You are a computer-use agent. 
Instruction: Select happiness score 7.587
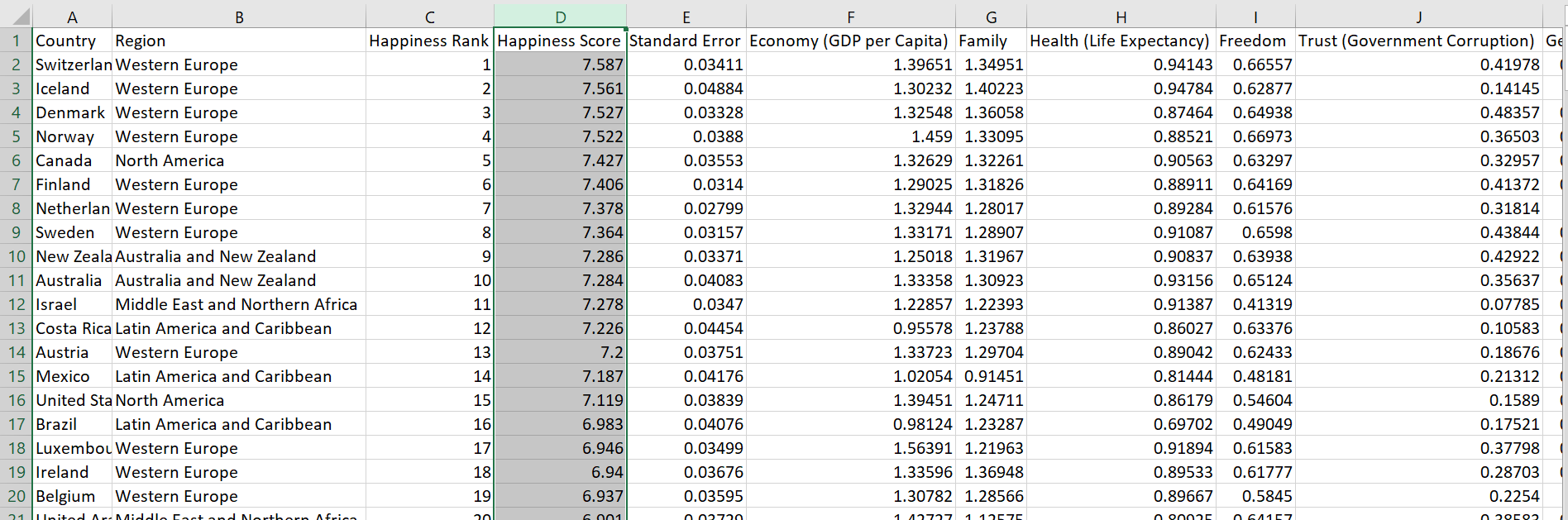pyautogui.click(x=560, y=64)
